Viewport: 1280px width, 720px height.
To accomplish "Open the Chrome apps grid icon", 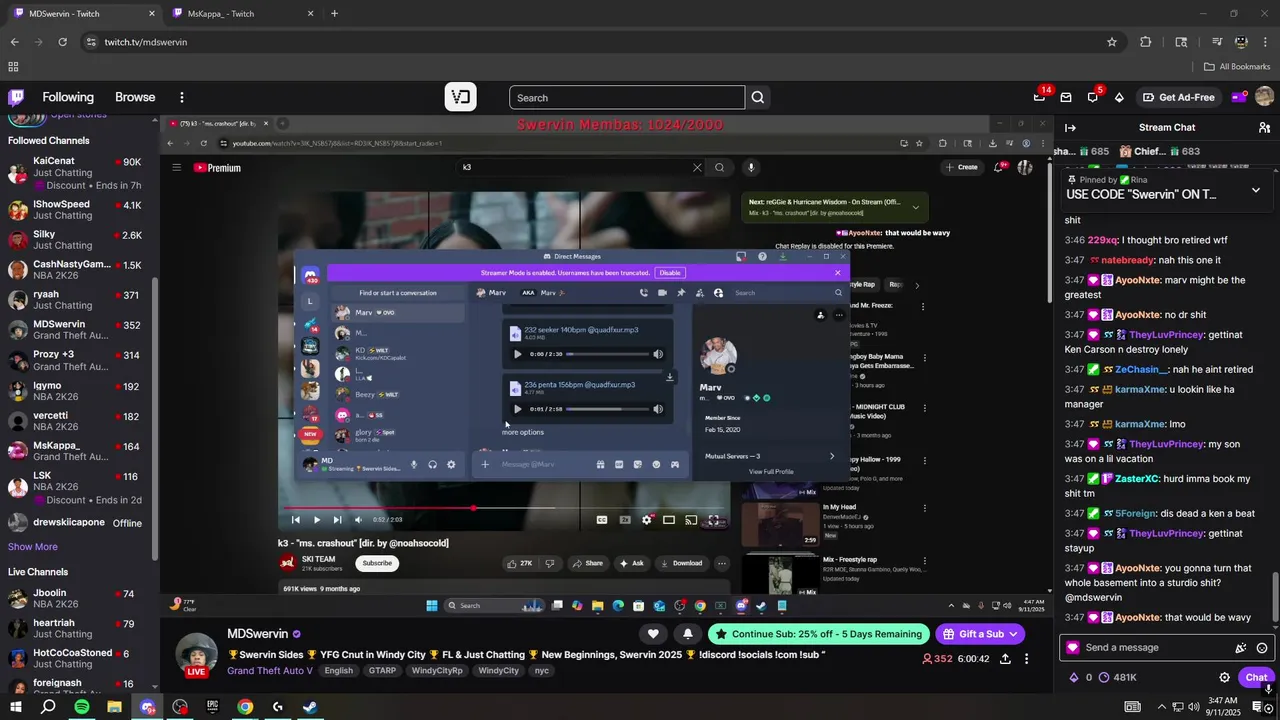I will (x=13, y=67).
